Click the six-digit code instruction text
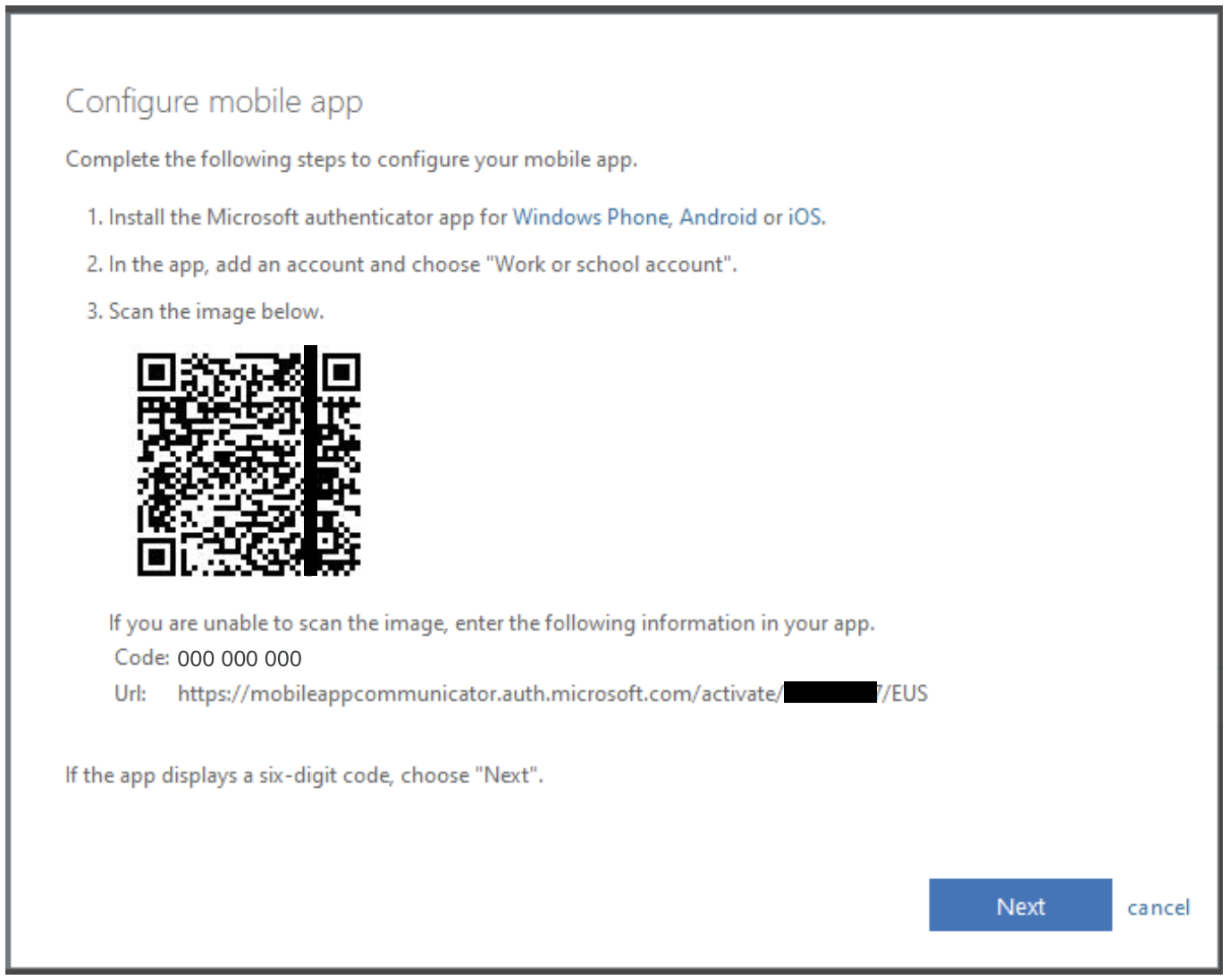This screenshot has height=980, width=1230. [x=304, y=775]
